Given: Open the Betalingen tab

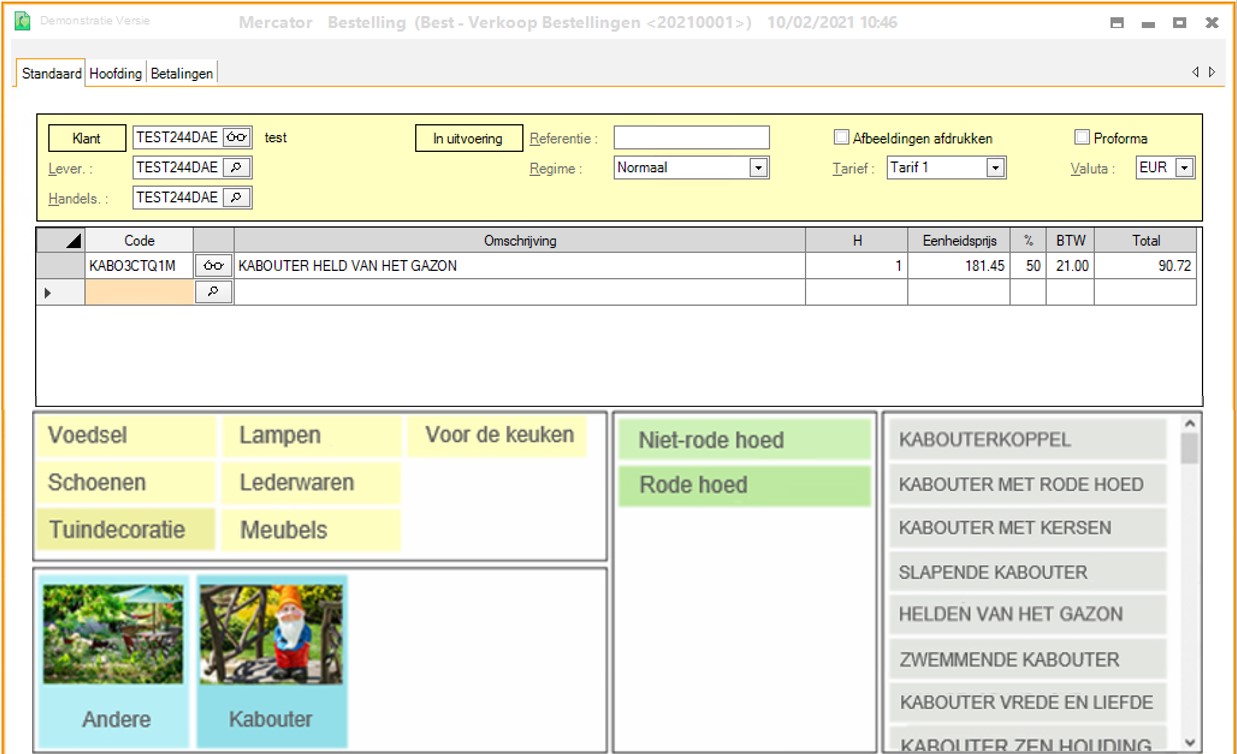Looking at the screenshot, I should (x=181, y=73).
